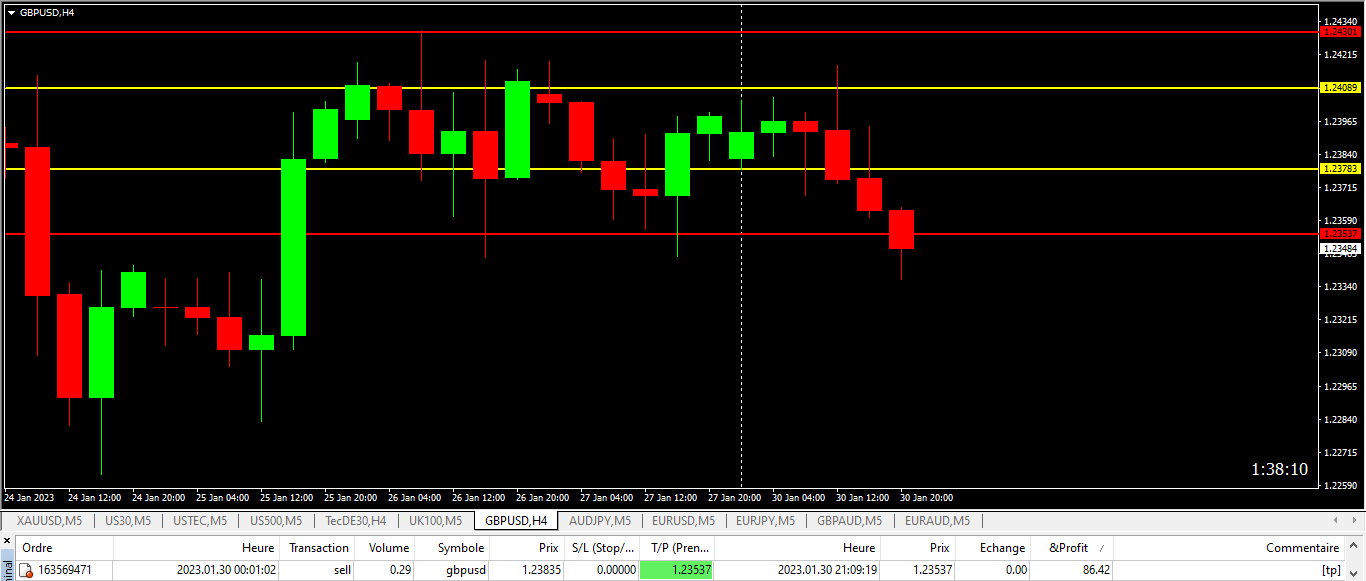Sort by the Transaction column header
The image size is (1366, 581).
(319, 548)
